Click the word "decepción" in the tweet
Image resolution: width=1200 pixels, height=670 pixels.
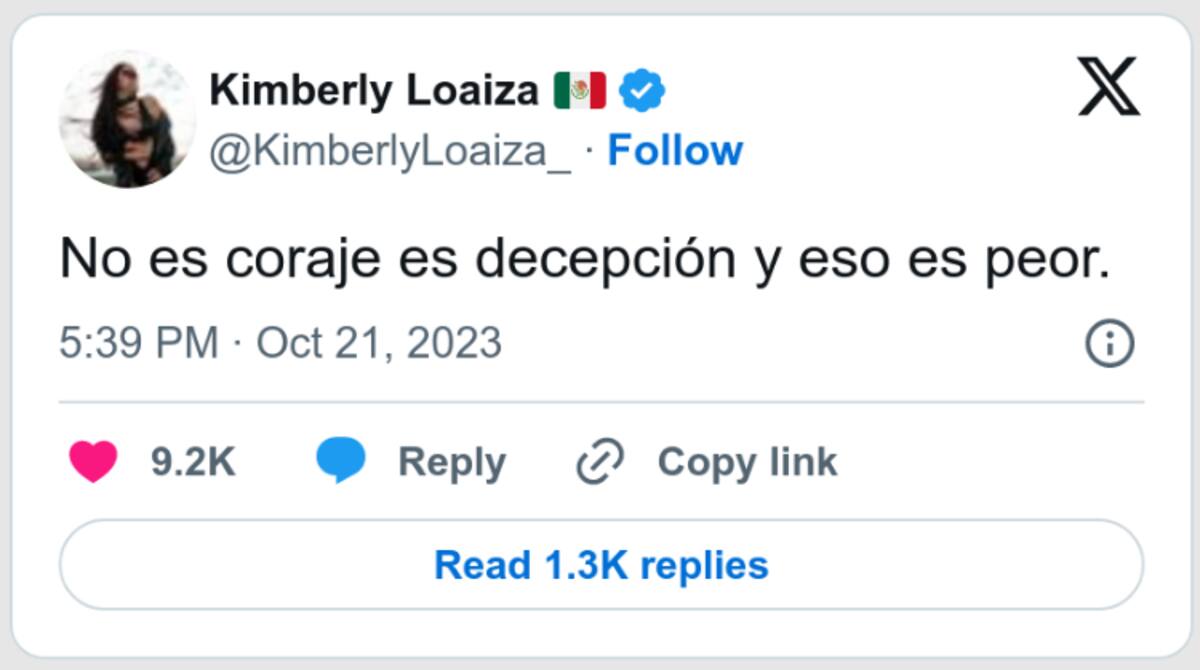(604, 260)
